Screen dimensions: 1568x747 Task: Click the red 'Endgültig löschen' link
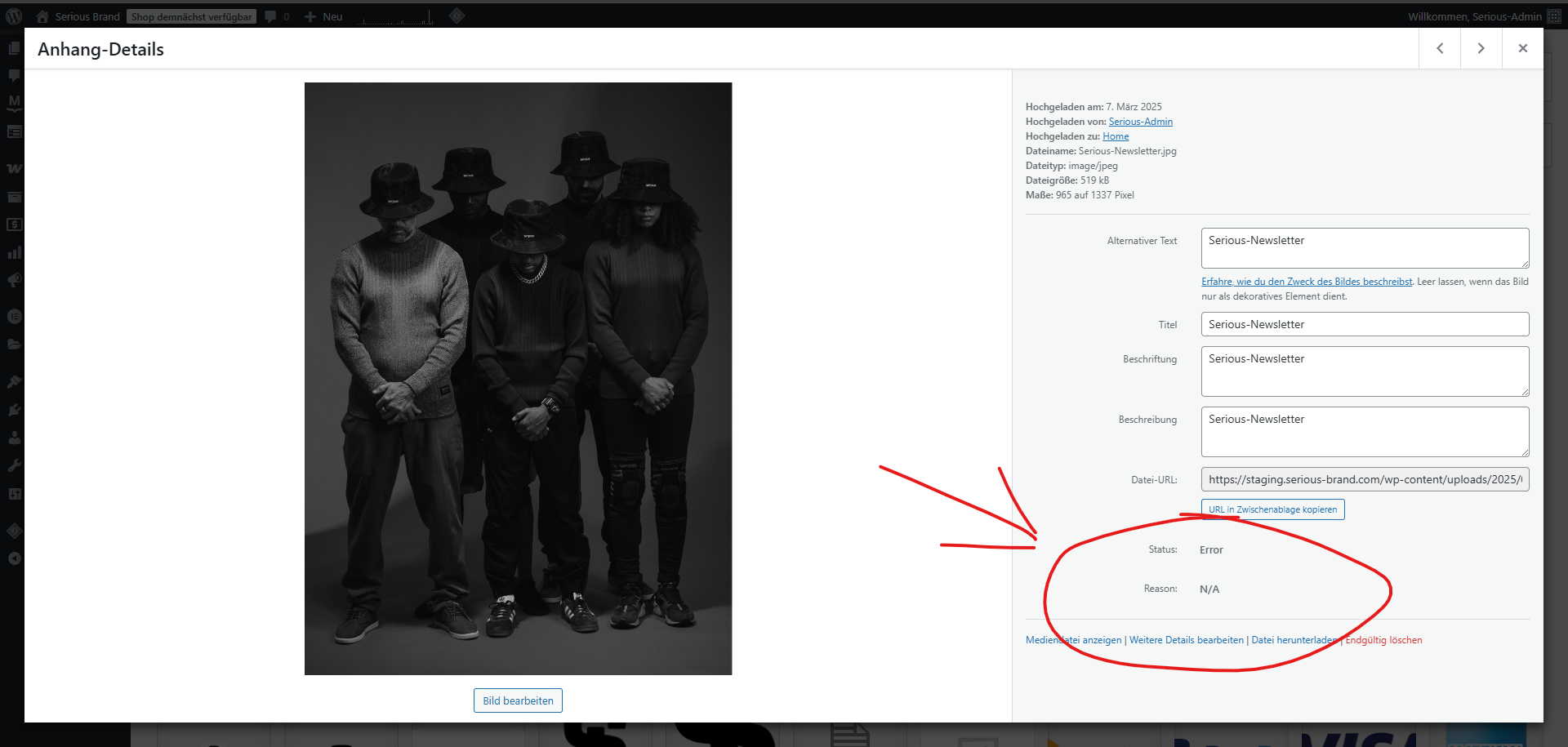(1383, 640)
